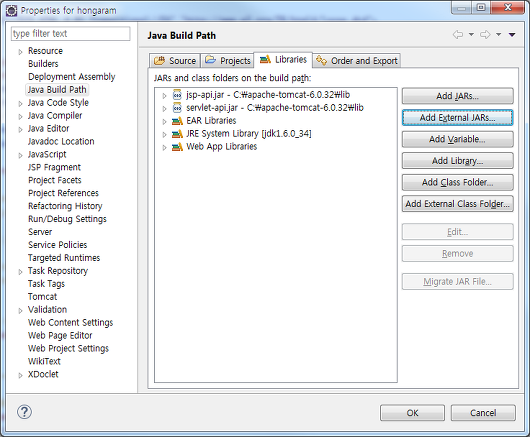This screenshot has width=530, height=437.
Task: Select the Libraries tab
Action: 283,59
